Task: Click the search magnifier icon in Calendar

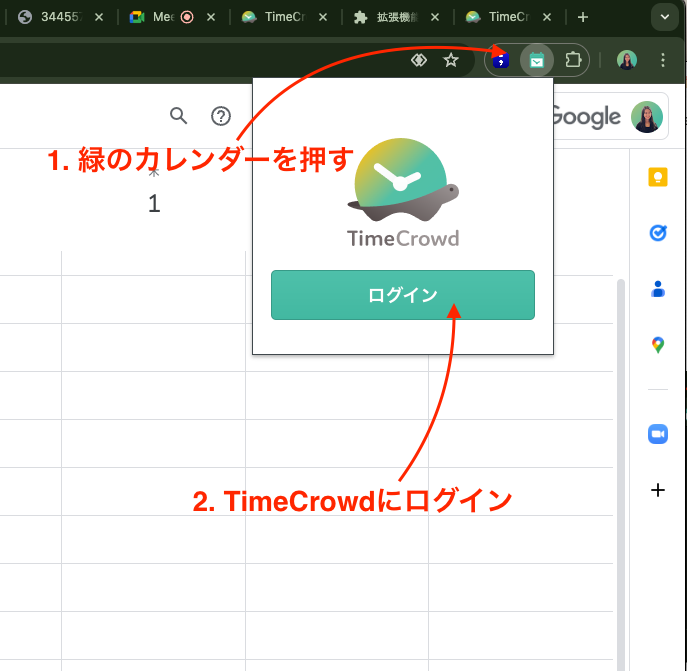Action: coord(178,116)
